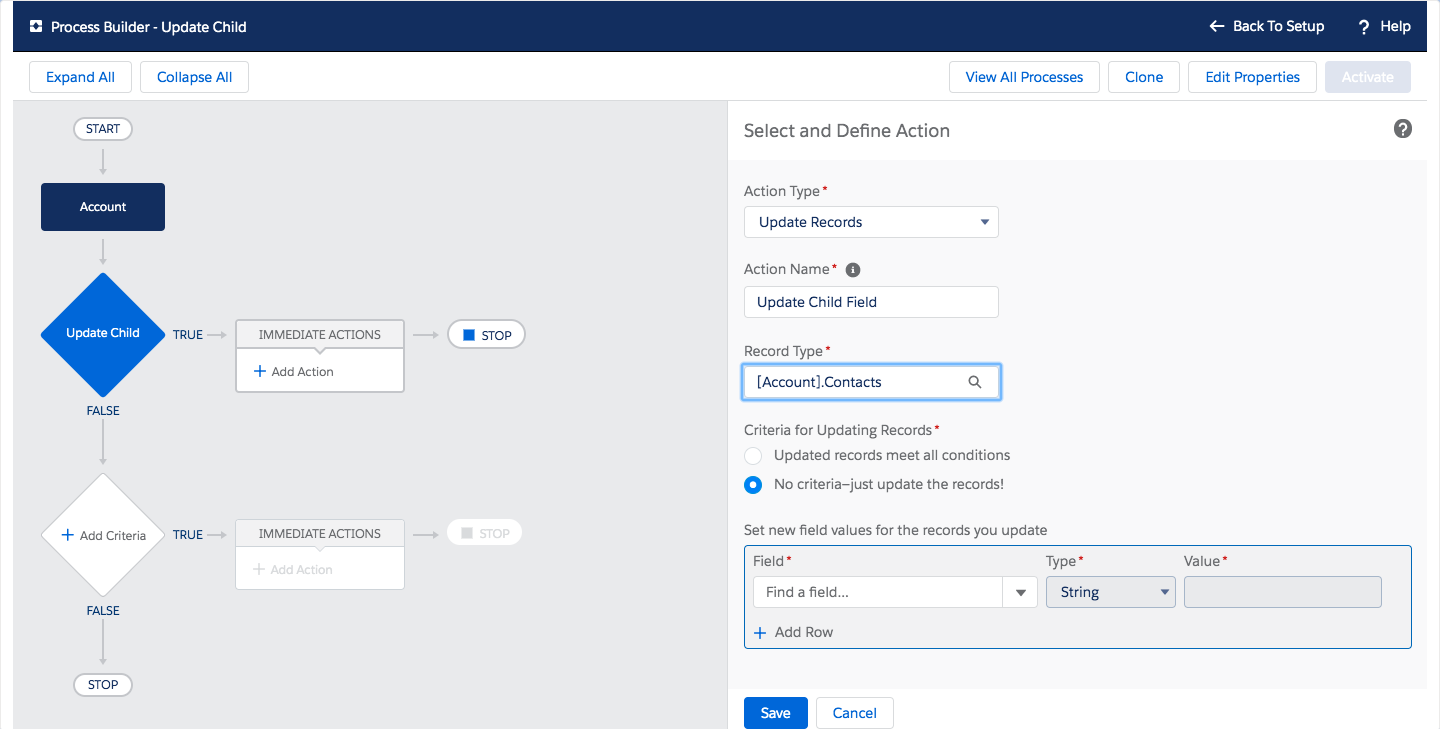
Task: Click the Action Name text field
Action: [x=870, y=302]
